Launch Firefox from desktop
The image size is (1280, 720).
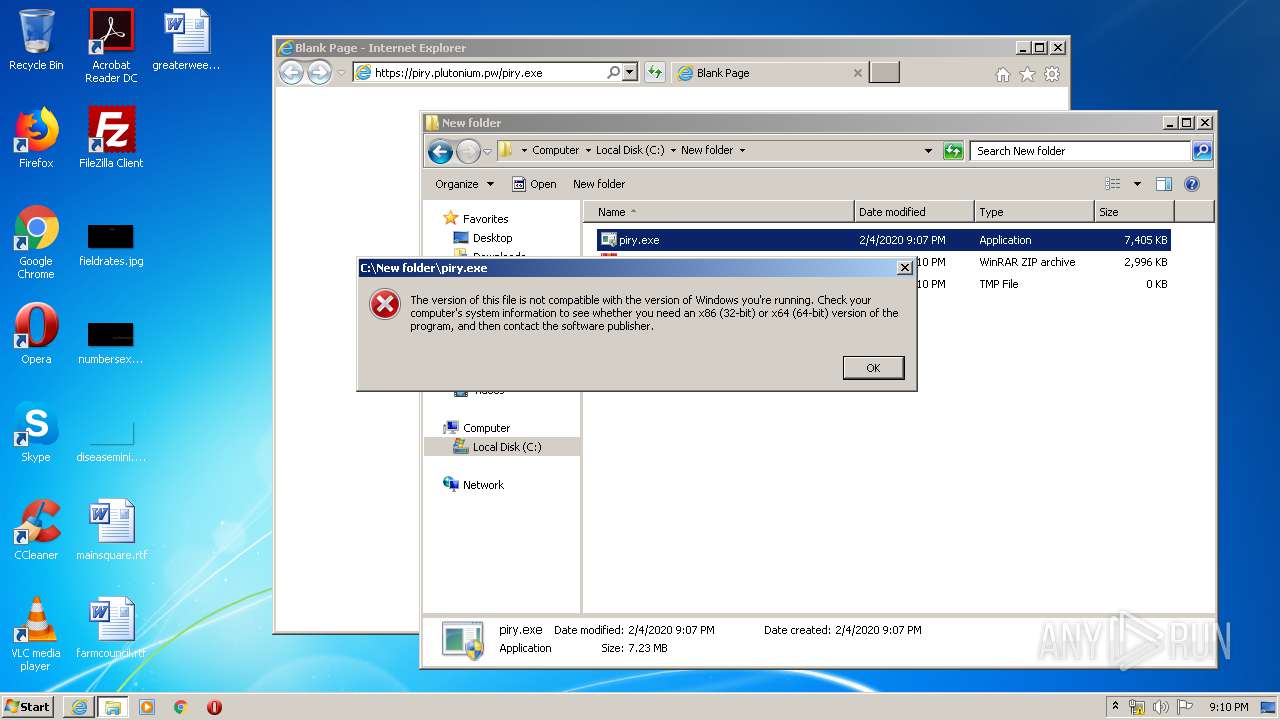pos(36,138)
